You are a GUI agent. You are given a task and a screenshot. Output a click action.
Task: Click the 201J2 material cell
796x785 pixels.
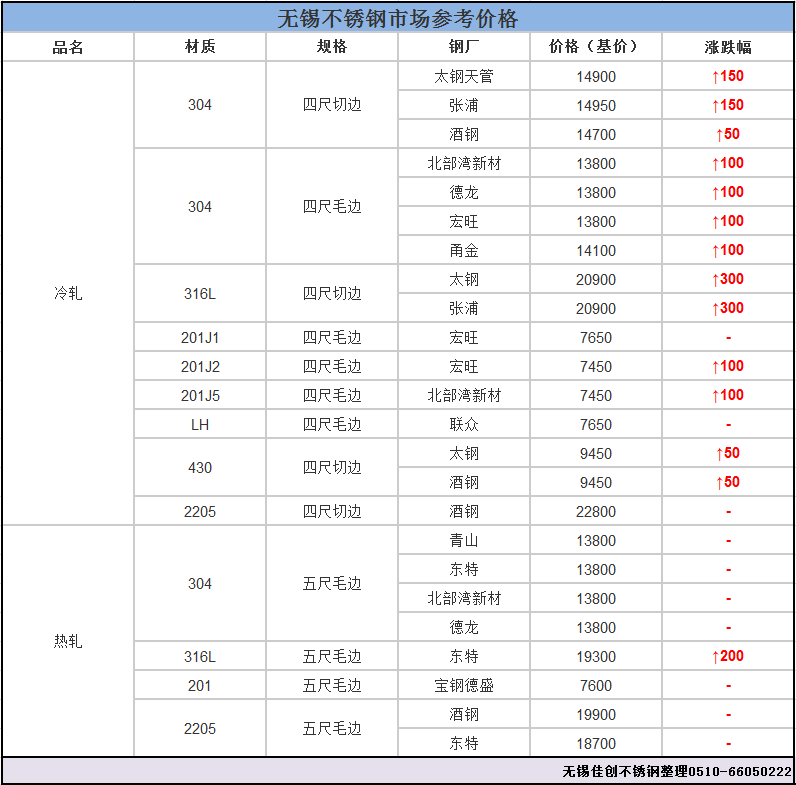200,367
